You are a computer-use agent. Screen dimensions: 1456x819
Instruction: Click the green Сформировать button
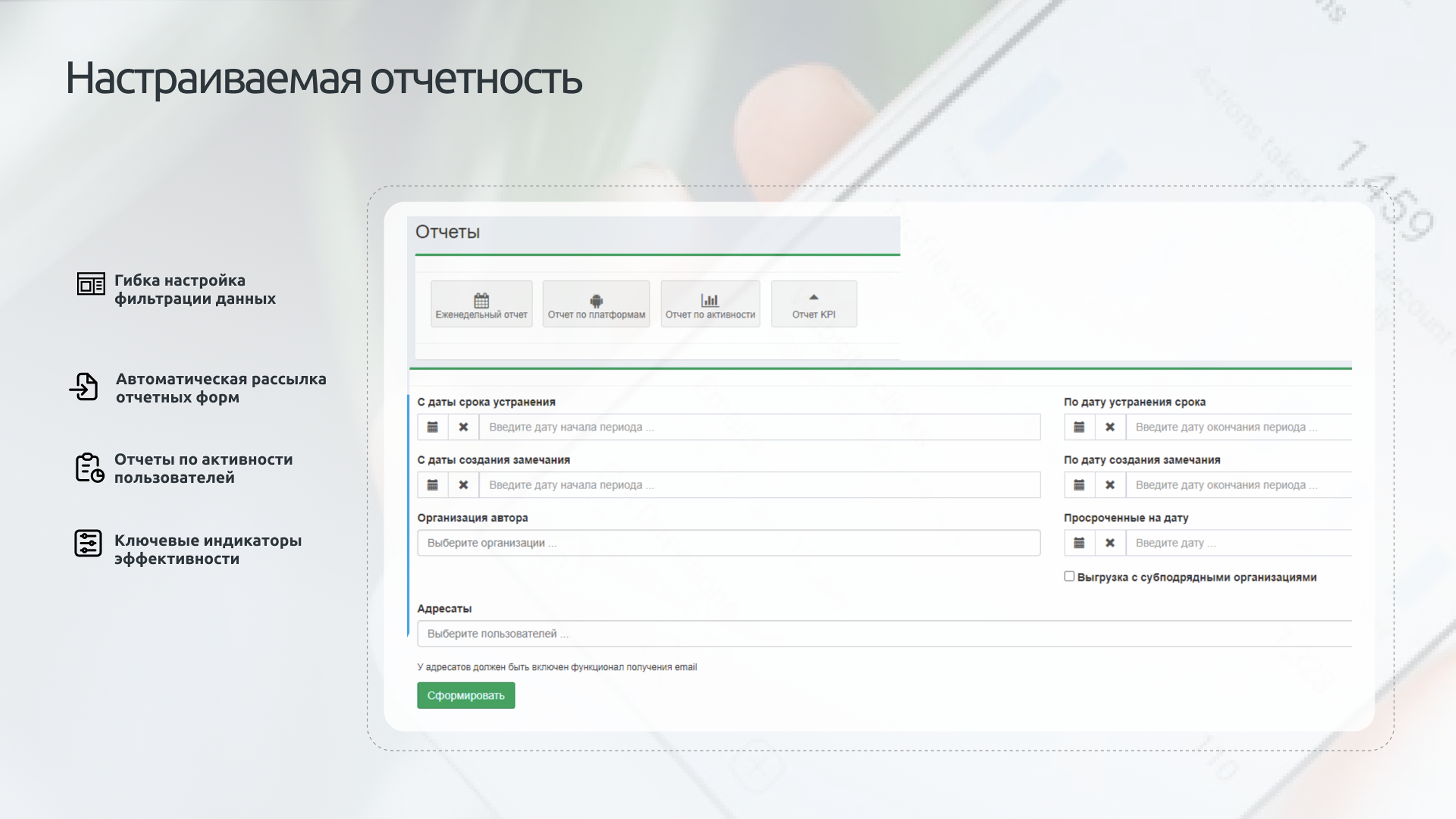(466, 695)
